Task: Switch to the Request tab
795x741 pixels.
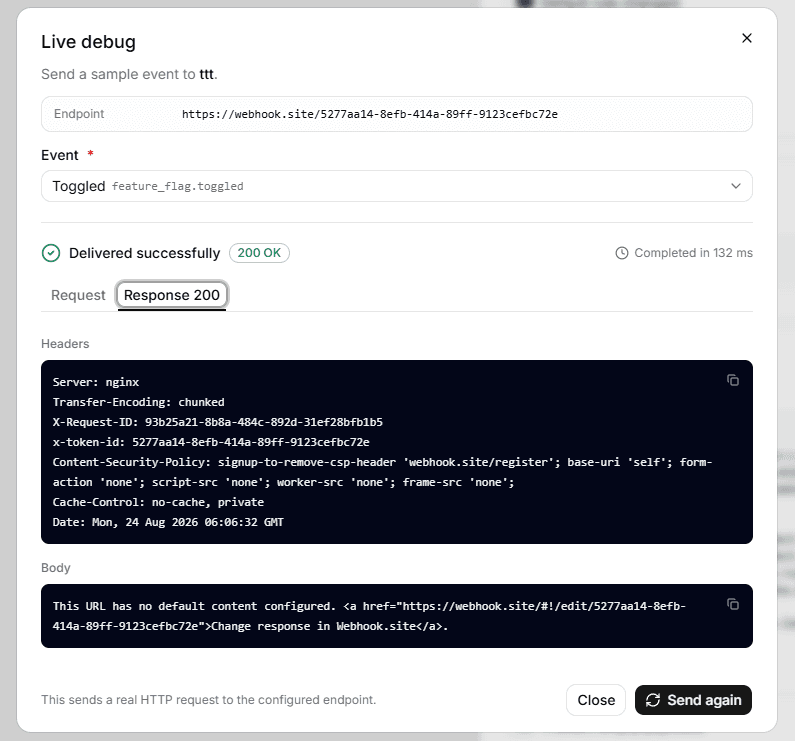Action: tap(78, 295)
